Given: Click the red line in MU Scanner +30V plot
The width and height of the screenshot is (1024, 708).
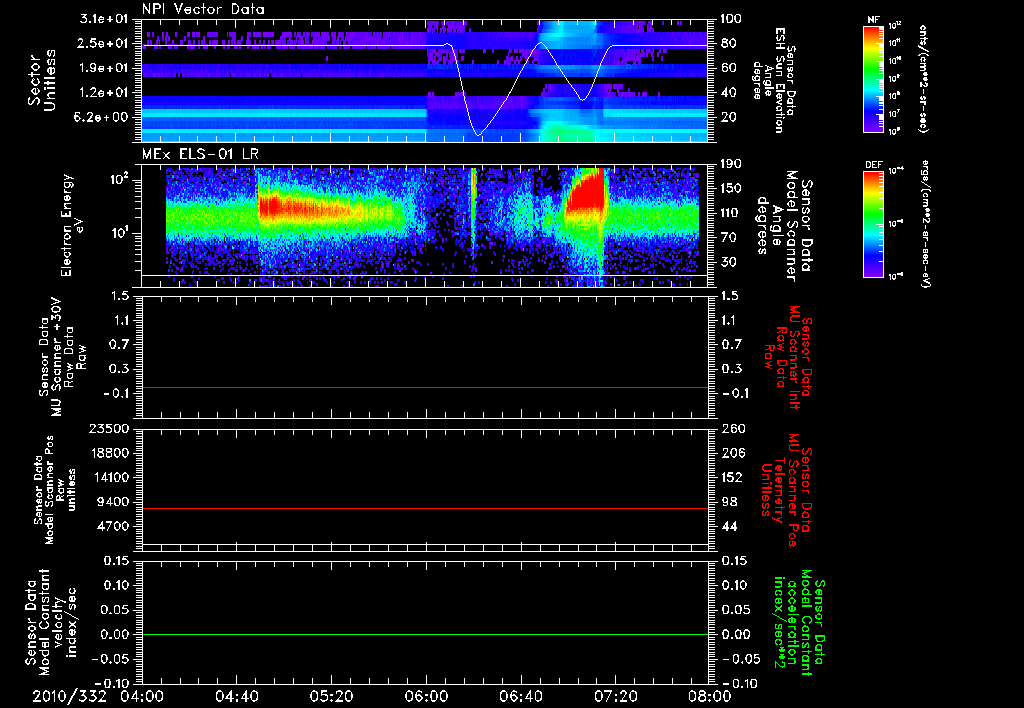Looking at the screenshot, I should (x=424, y=387).
